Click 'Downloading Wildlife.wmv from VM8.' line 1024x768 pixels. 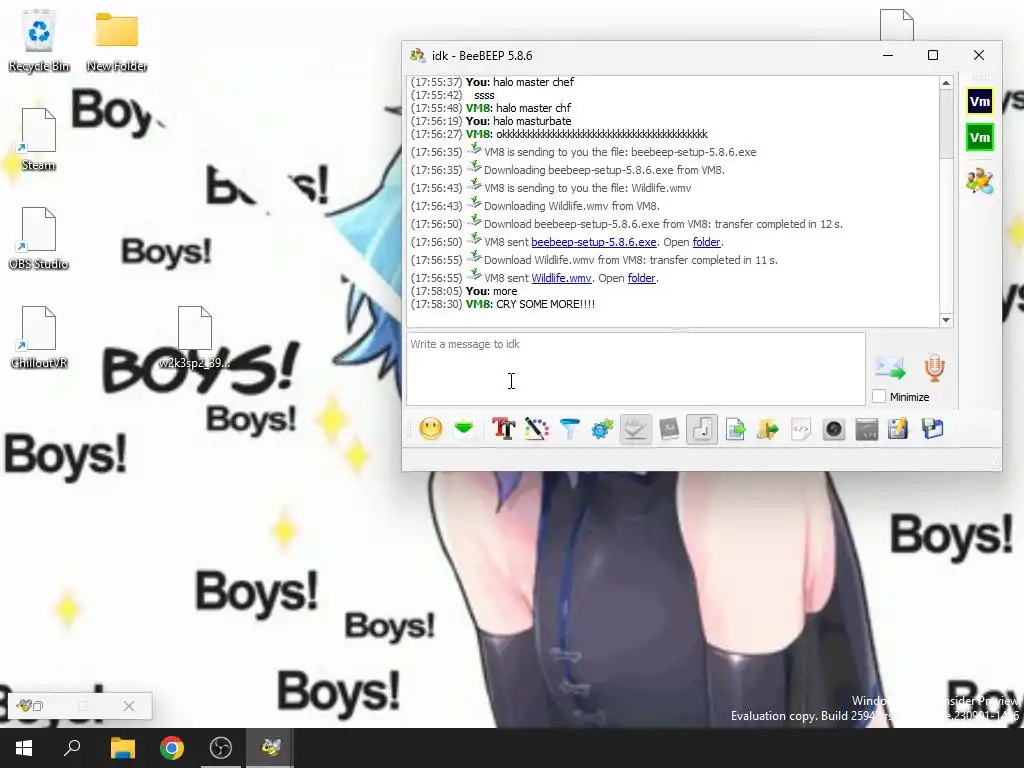pos(571,206)
